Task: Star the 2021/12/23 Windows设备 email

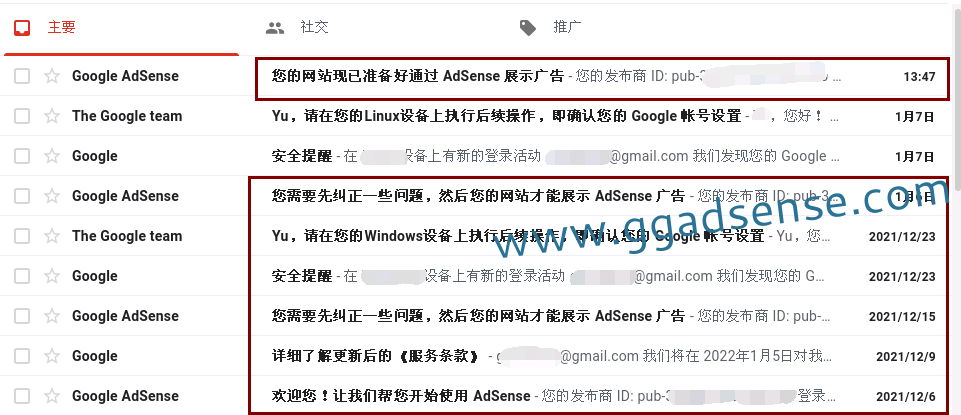Action: pos(52,236)
